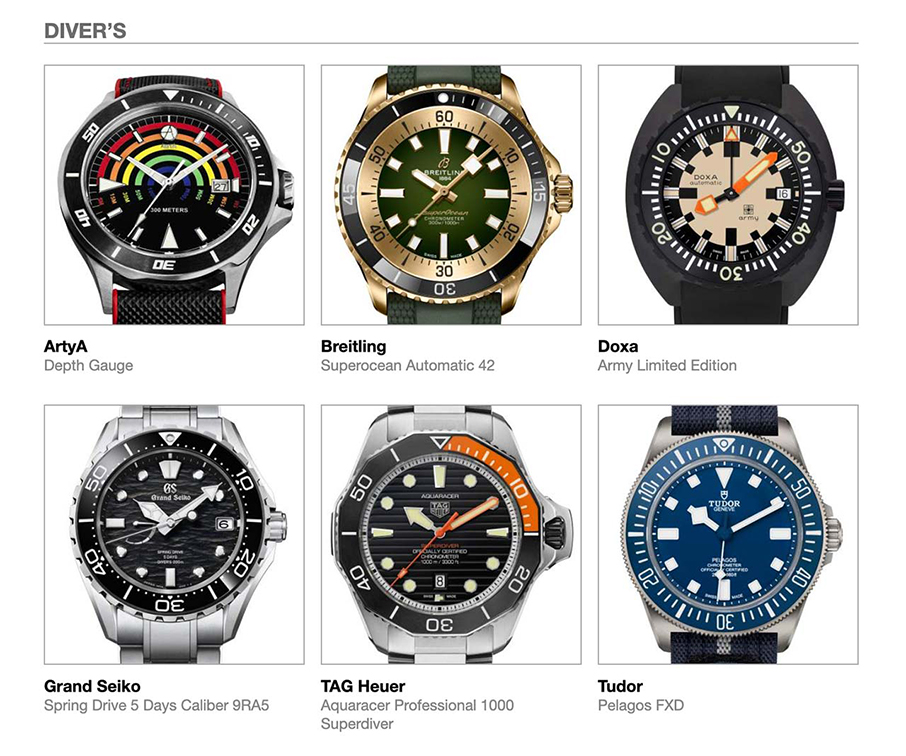Select Aquaracer Professional 1000 Superdiver text
Screen dimensions: 906x756
click(417, 715)
